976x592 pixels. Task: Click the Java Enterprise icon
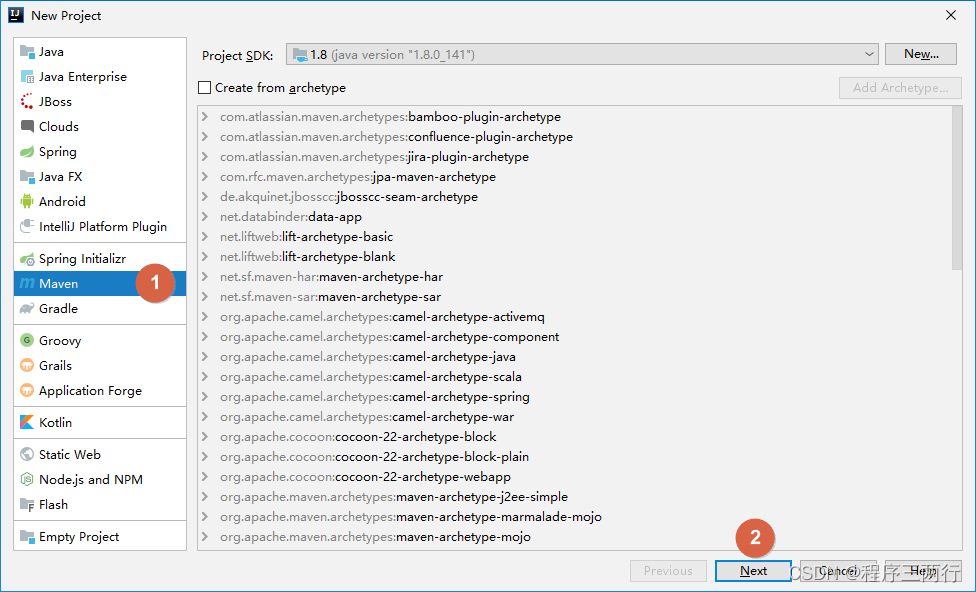click(27, 77)
